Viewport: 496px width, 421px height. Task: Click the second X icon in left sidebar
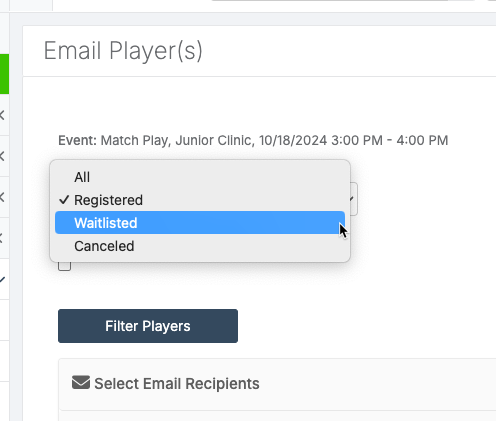[2, 156]
